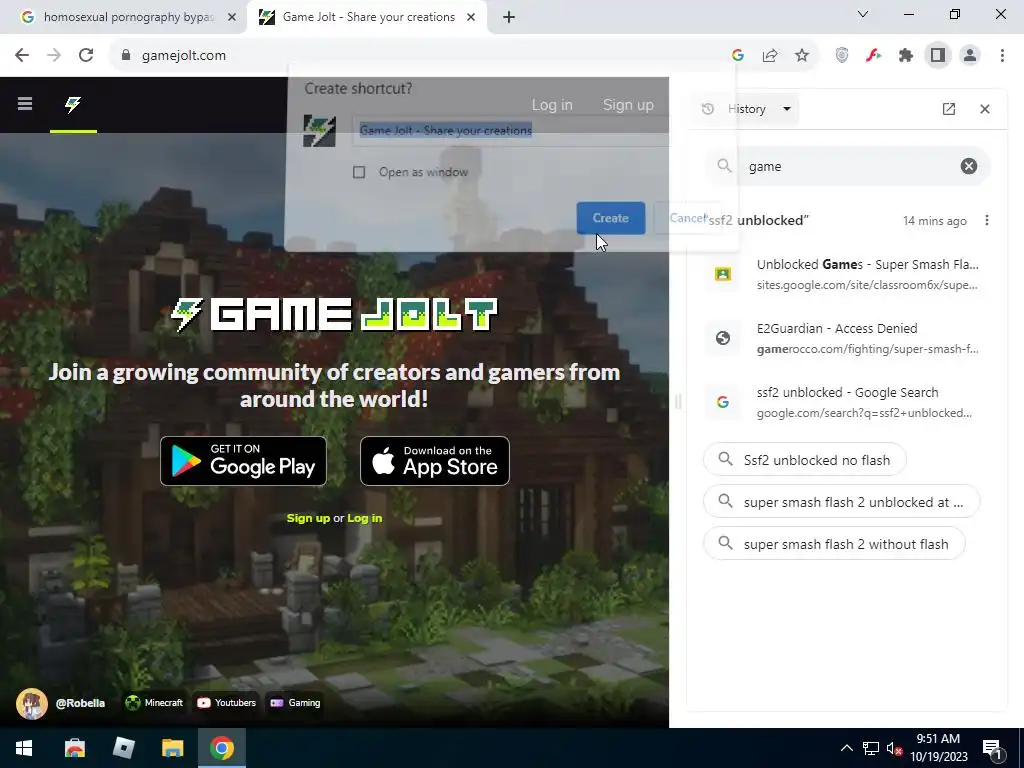Image resolution: width=1024 pixels, height=768 pixels.
Task: Open File Explorer from taskbar
Action: click(x=172, y=748)
